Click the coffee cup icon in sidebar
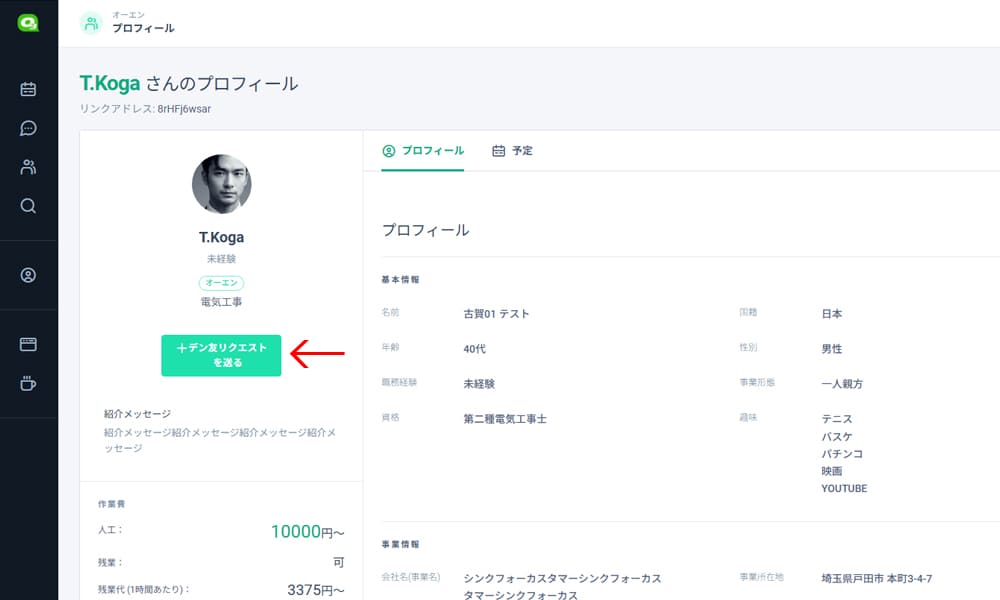 click(x=28, y=383)
